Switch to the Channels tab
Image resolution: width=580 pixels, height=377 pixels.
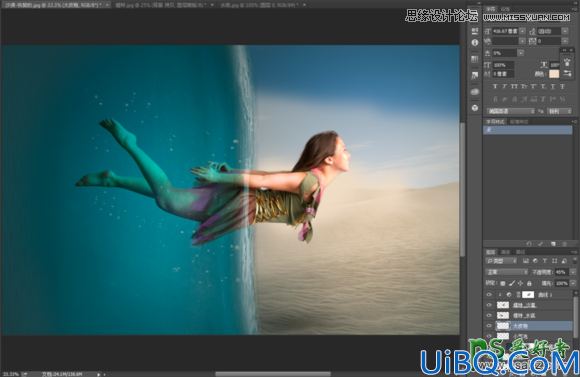(505, 252)
